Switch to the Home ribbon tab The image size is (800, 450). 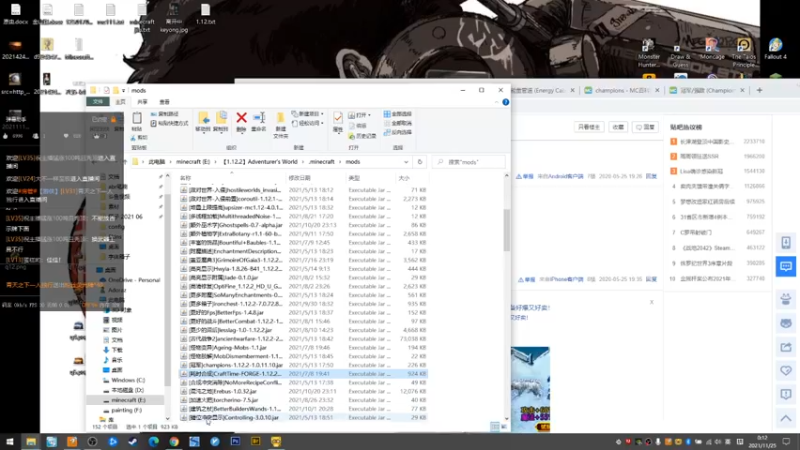tap(120, 102)
